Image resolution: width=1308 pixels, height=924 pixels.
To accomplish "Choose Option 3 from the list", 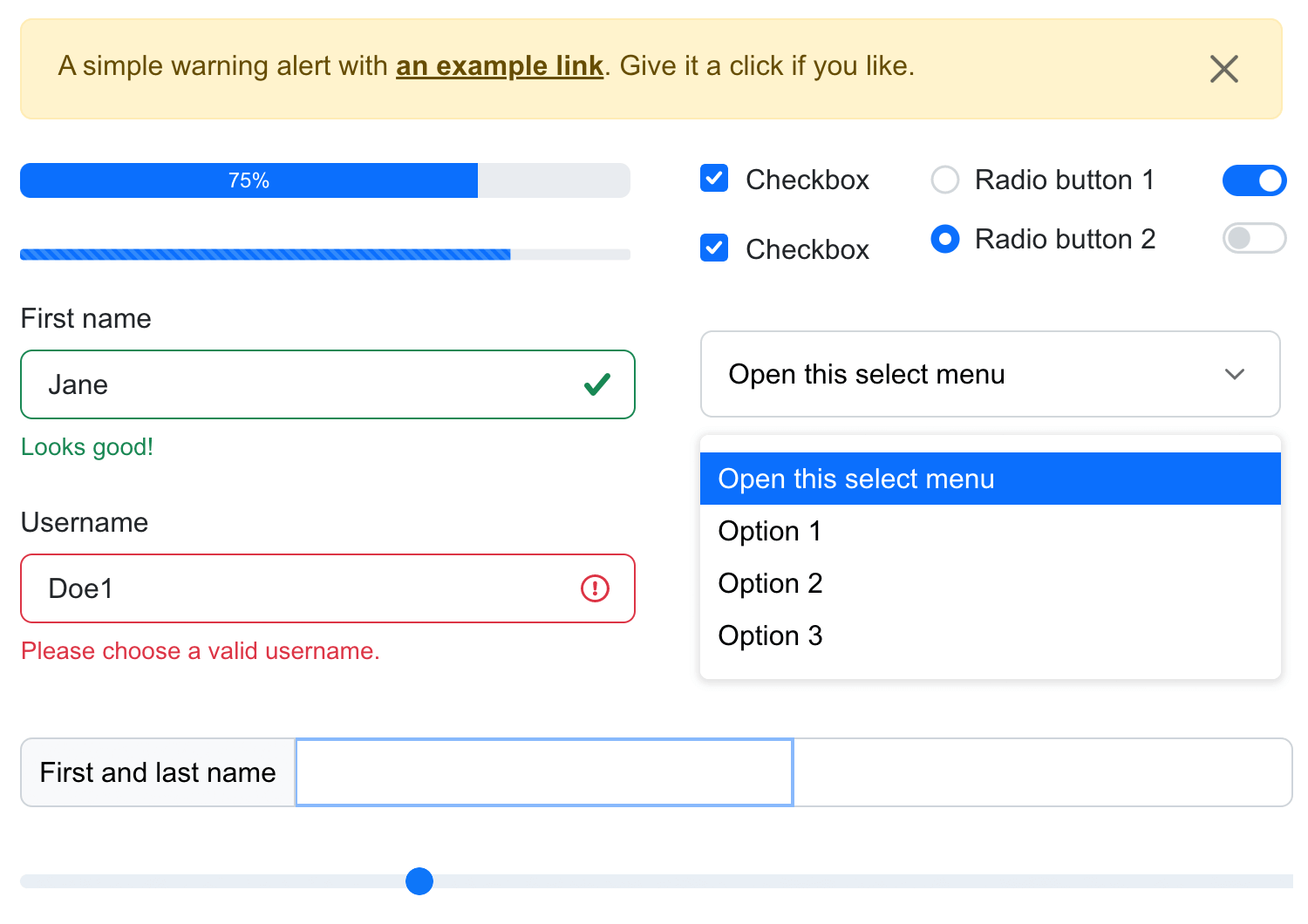I will pyautogui.click(x=991, y=635).
